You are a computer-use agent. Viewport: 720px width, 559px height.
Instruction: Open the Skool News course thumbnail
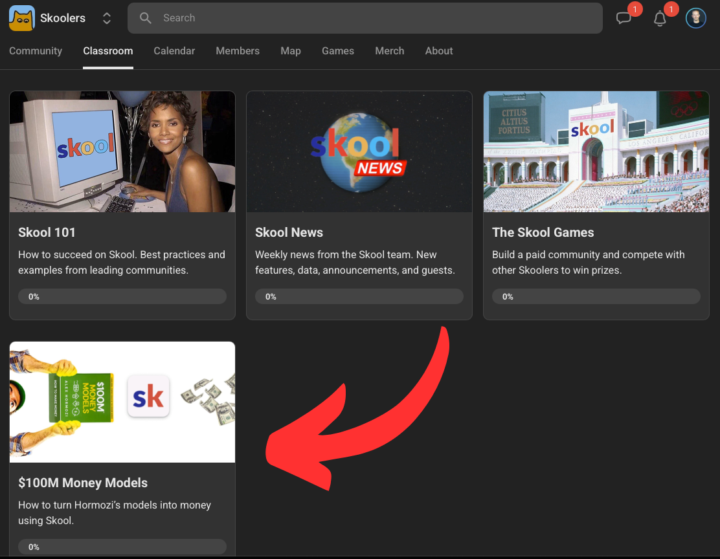coord(360,152)
